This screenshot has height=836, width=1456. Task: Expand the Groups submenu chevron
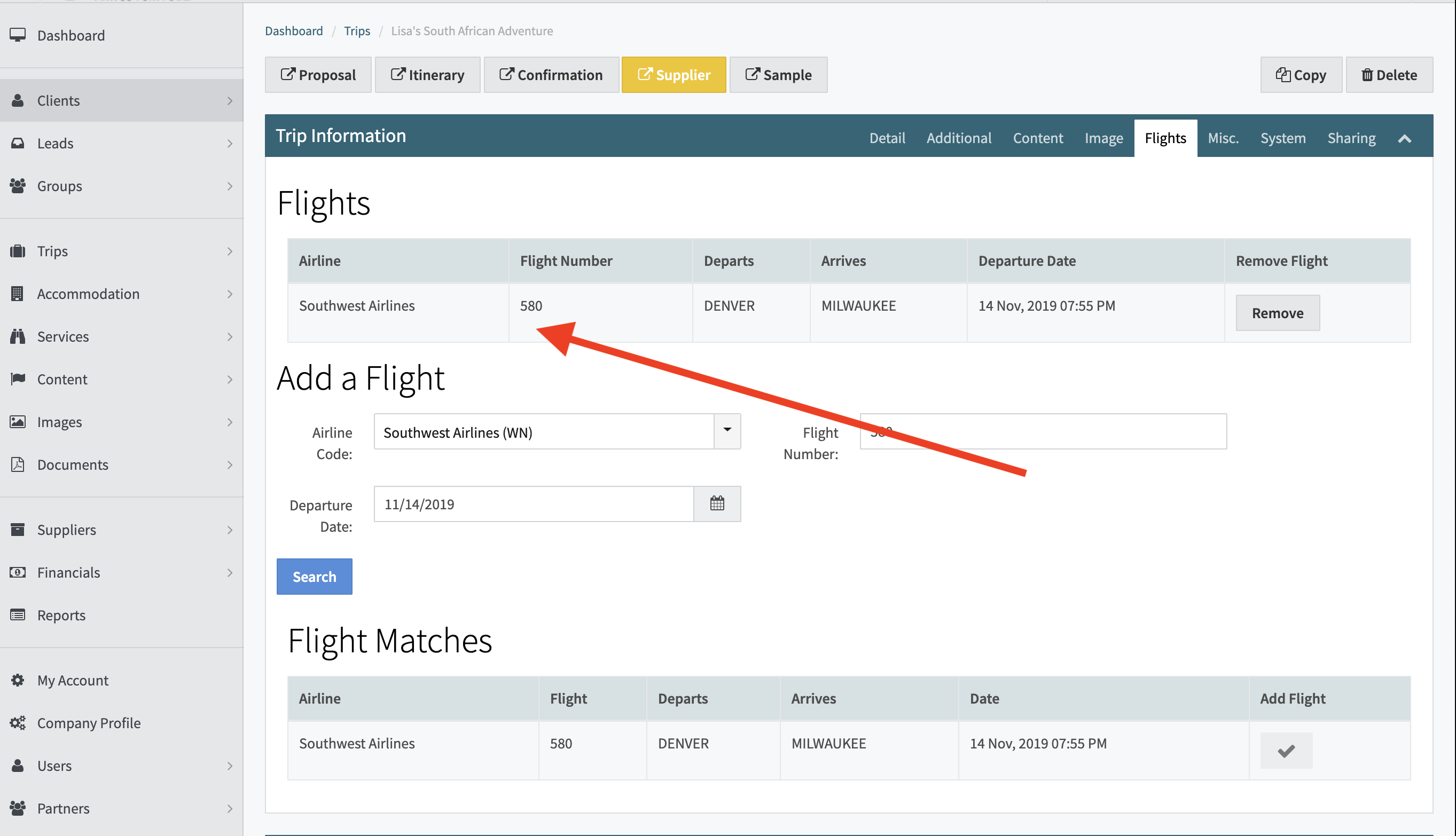click(230, 187)
